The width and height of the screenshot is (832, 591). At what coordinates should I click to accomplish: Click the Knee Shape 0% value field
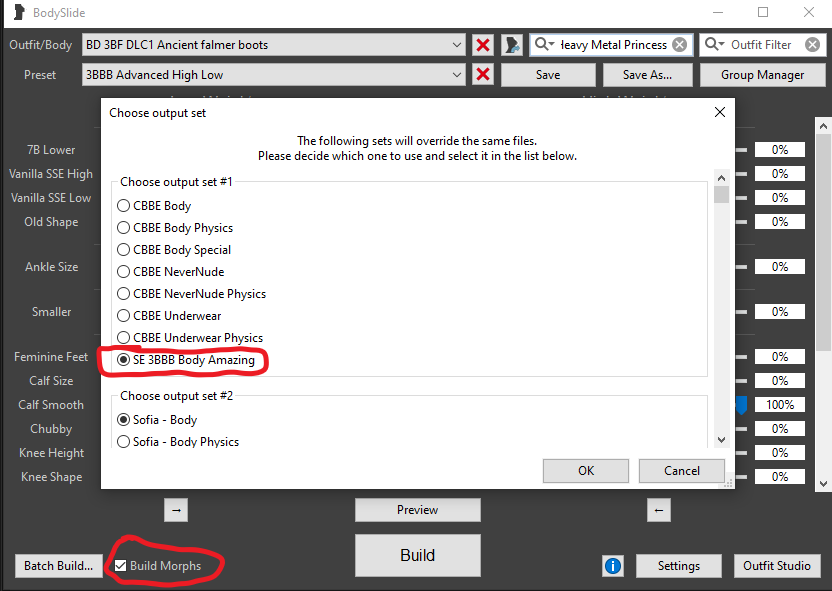tap(780, 476)
